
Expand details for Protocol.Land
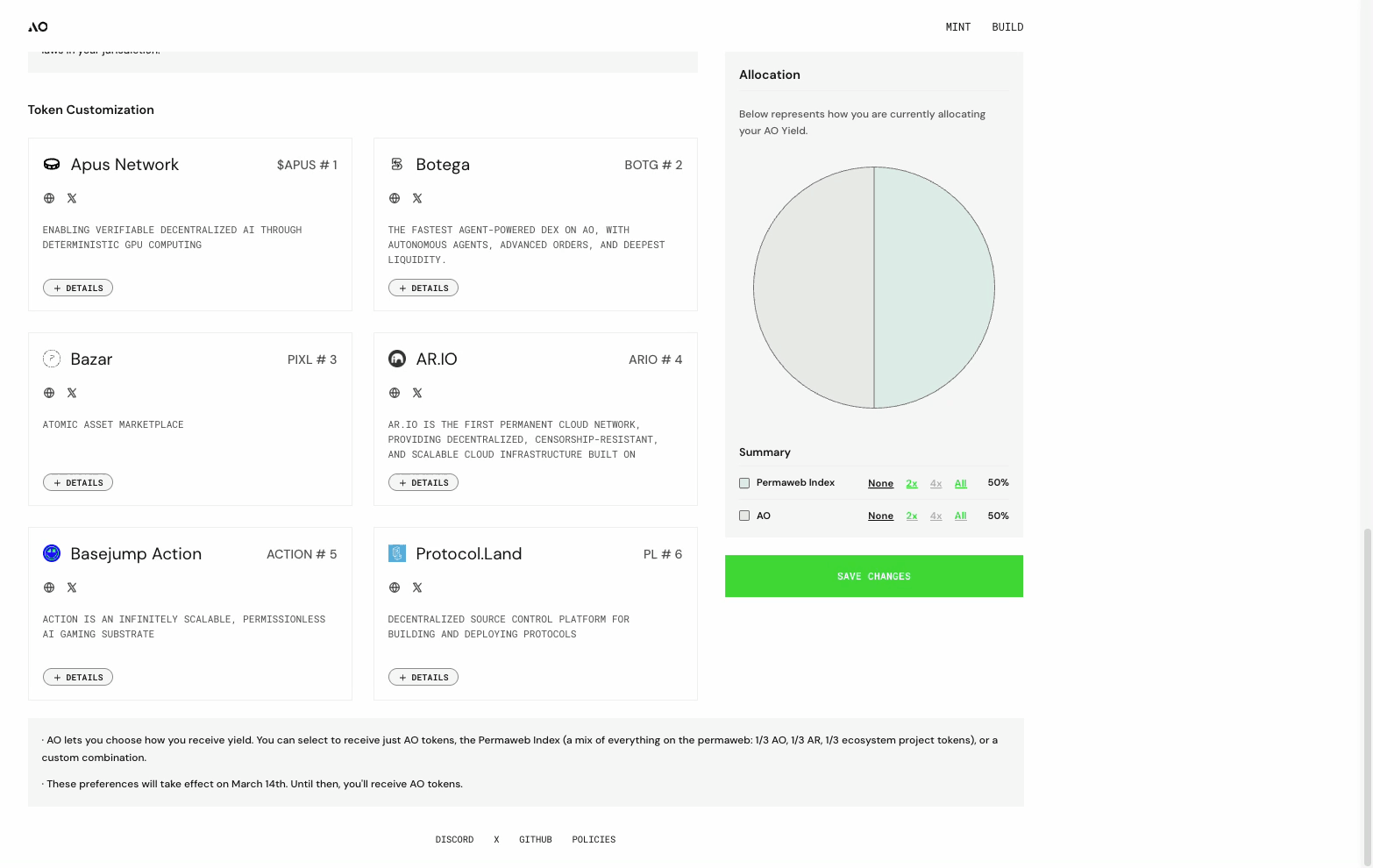point(423,677)
